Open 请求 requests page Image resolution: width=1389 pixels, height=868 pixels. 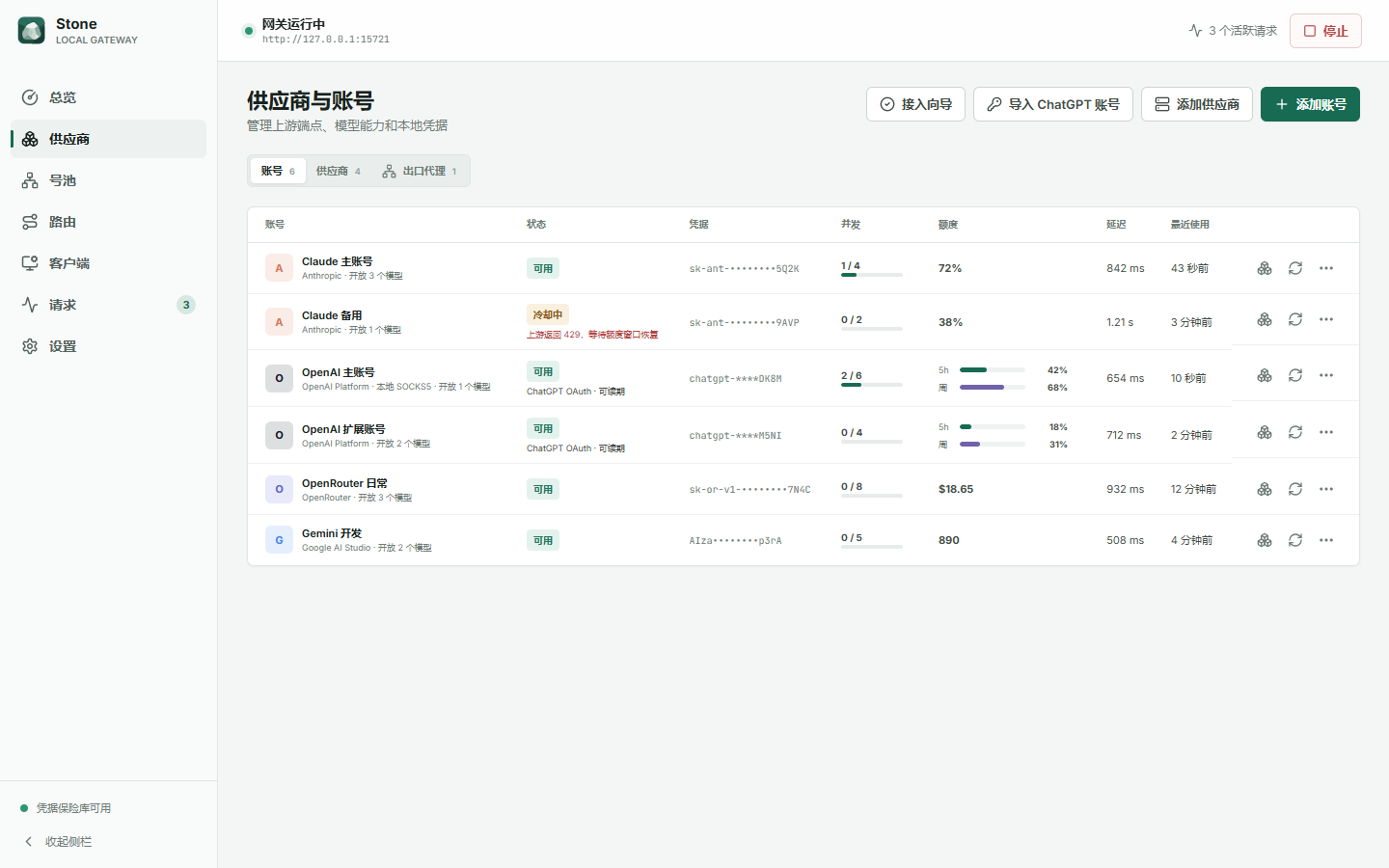108,305
